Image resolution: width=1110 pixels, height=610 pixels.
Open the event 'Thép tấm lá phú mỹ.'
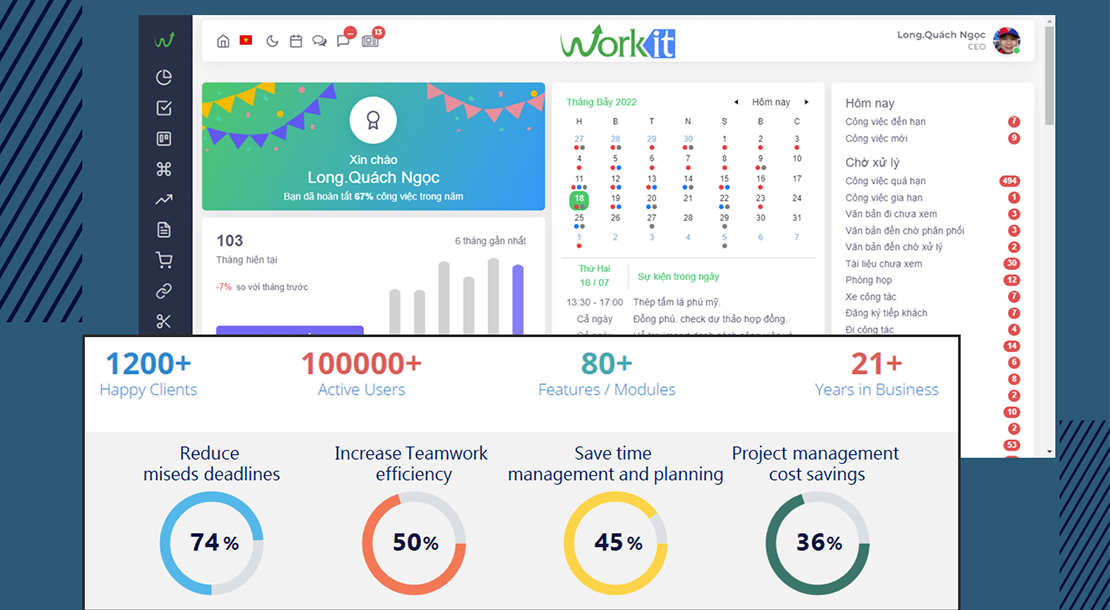[677, 302]
